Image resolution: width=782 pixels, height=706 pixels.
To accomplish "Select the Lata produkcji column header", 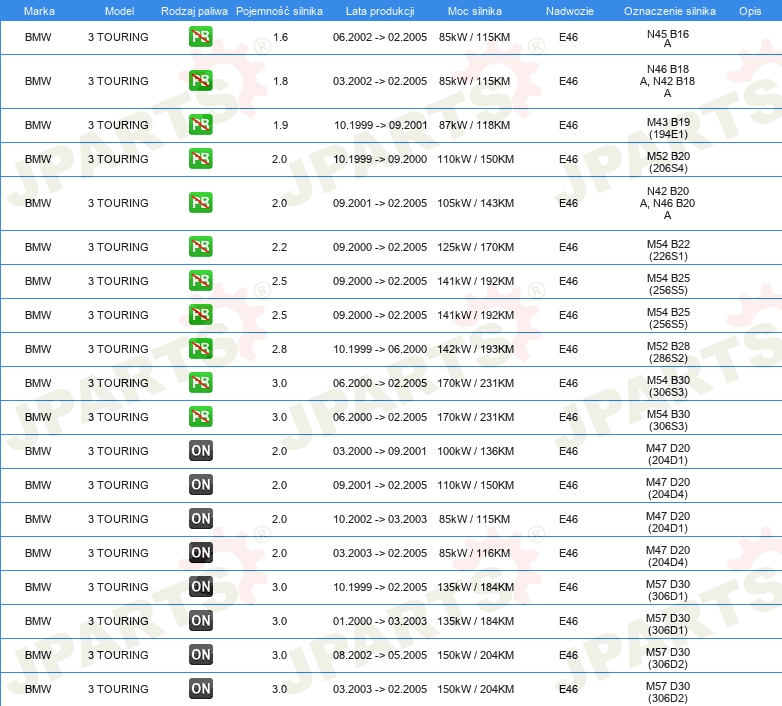I will tap(379, 10).
